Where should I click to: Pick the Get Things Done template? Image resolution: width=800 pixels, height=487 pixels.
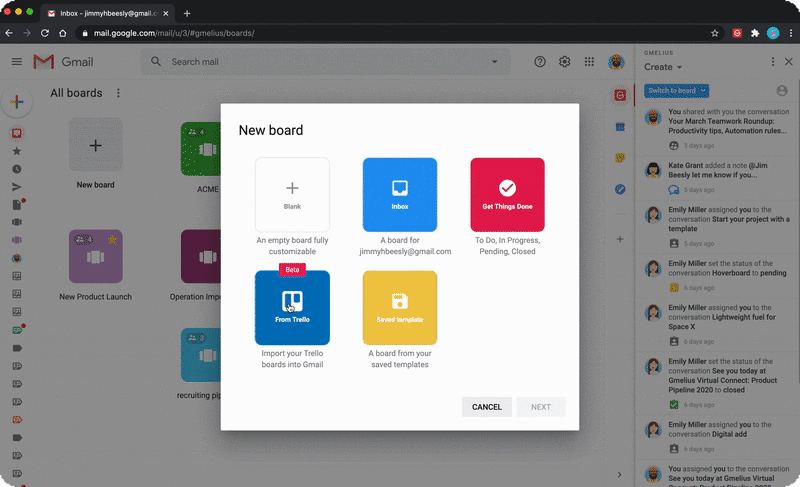507,194
